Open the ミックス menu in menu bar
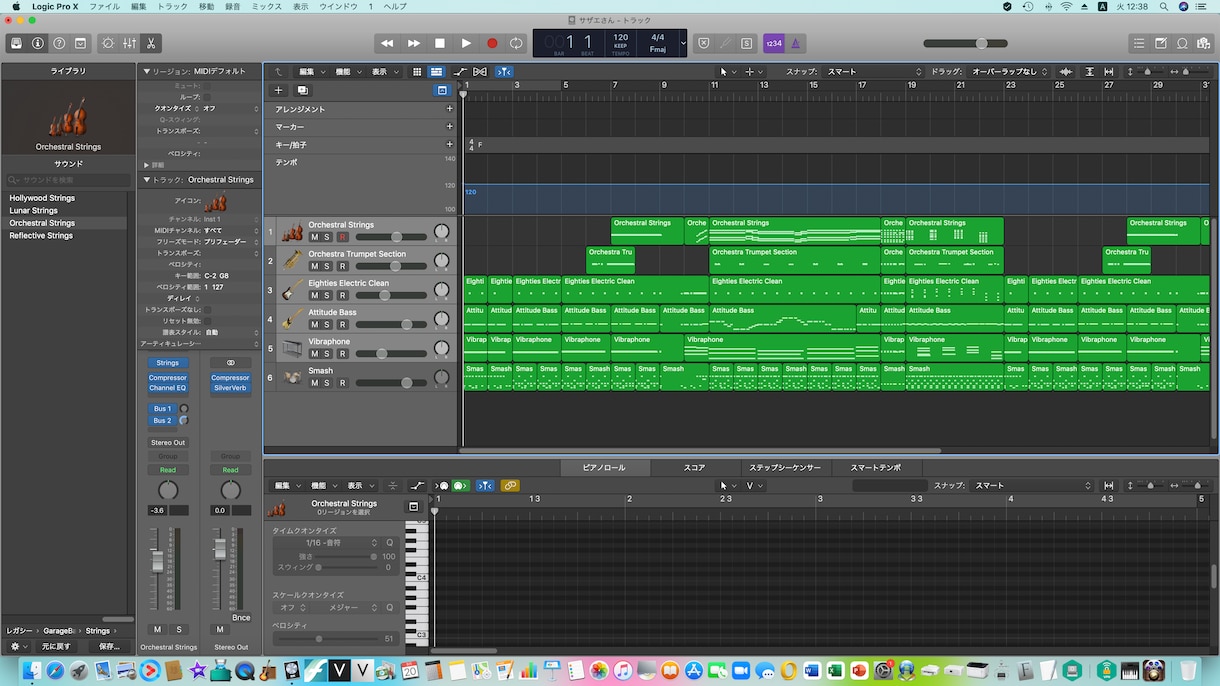Image resolution: width=1220 pixels, height=686 pixels. click(x=266, y=6)
